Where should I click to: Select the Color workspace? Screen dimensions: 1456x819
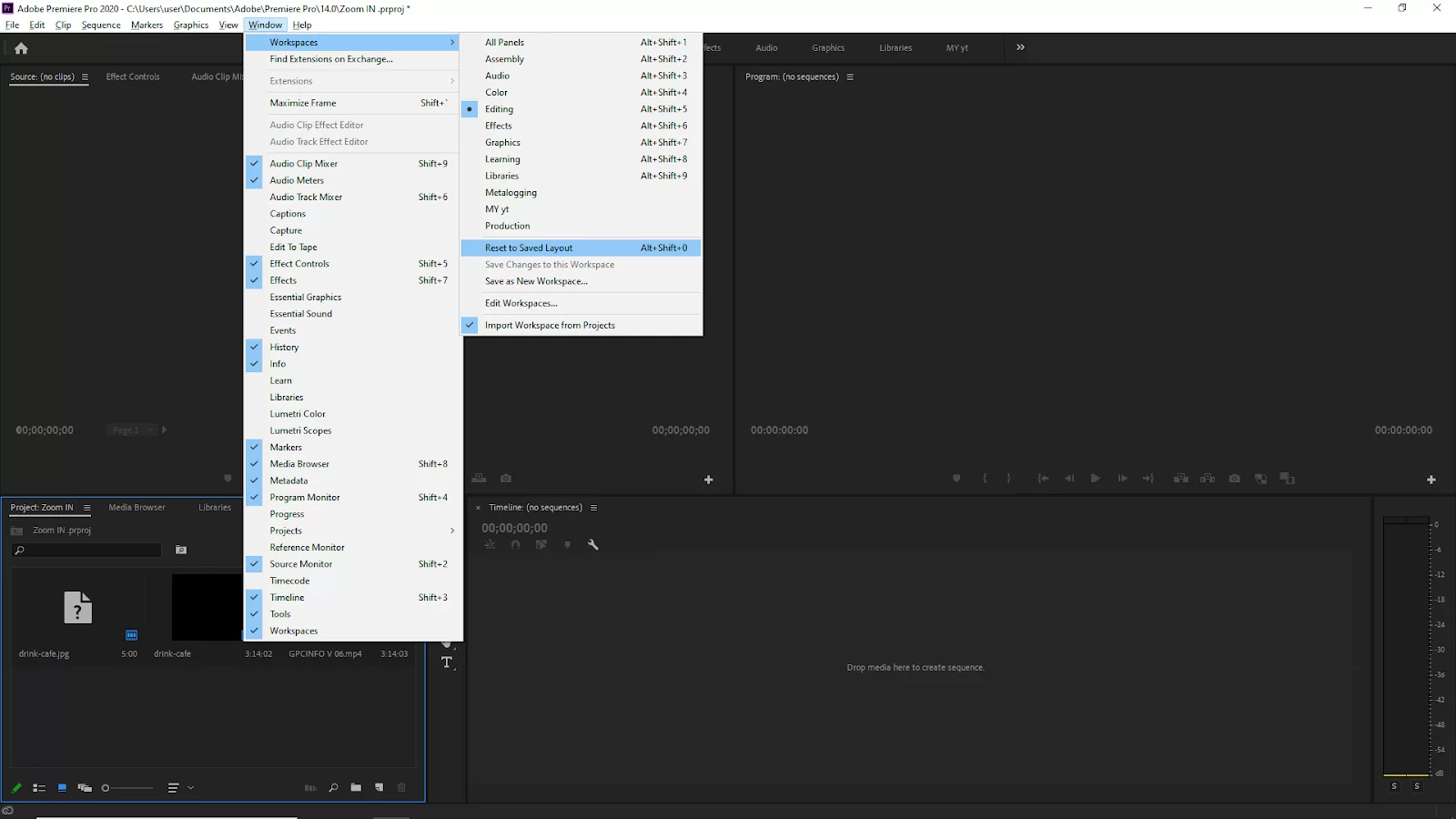pyautogui.click(x=581, y=93)
